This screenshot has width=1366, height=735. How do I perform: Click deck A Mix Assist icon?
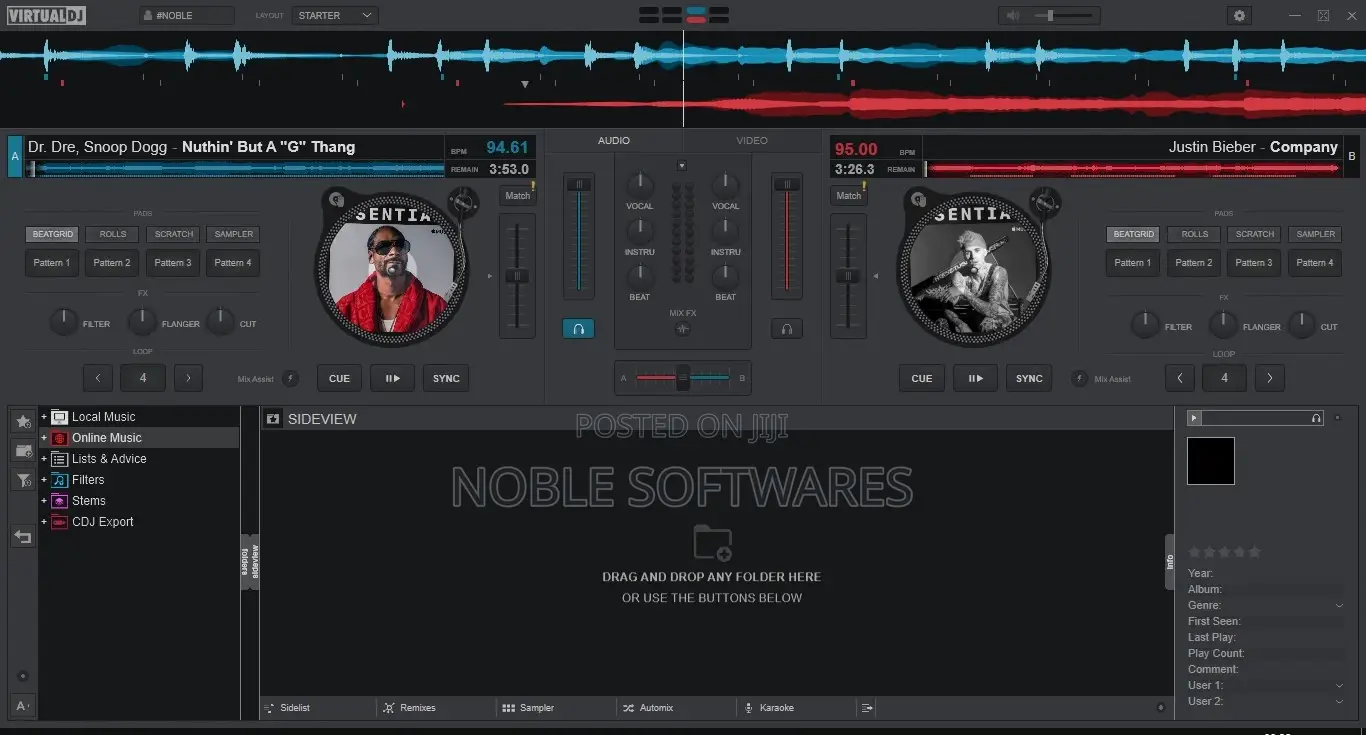290,378
